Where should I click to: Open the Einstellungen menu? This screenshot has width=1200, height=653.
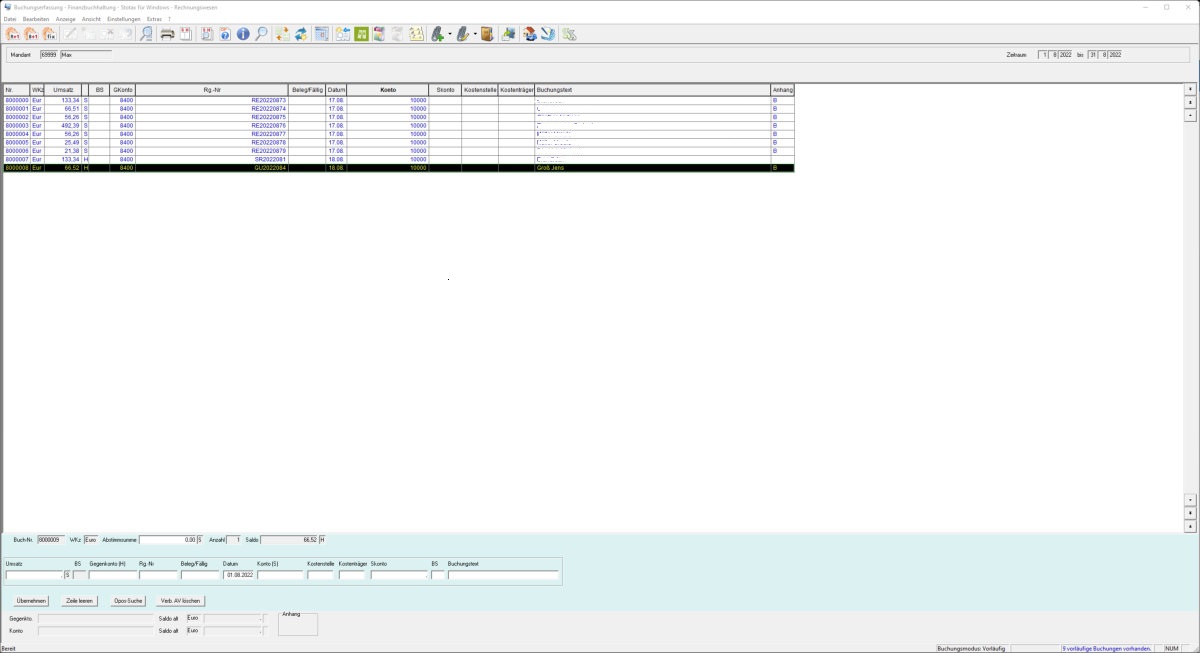123,19
